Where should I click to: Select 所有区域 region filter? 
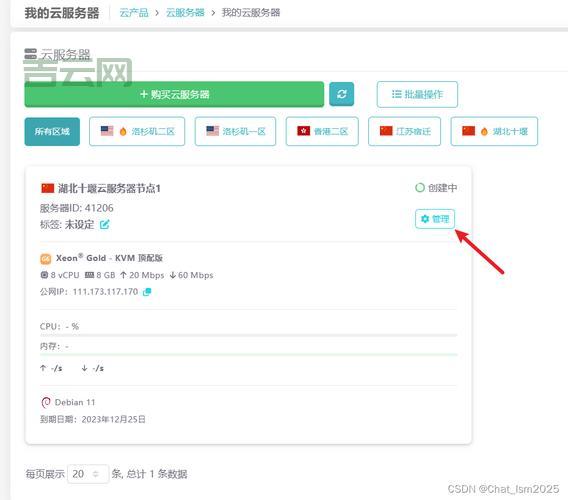click(x=52, y=132)
